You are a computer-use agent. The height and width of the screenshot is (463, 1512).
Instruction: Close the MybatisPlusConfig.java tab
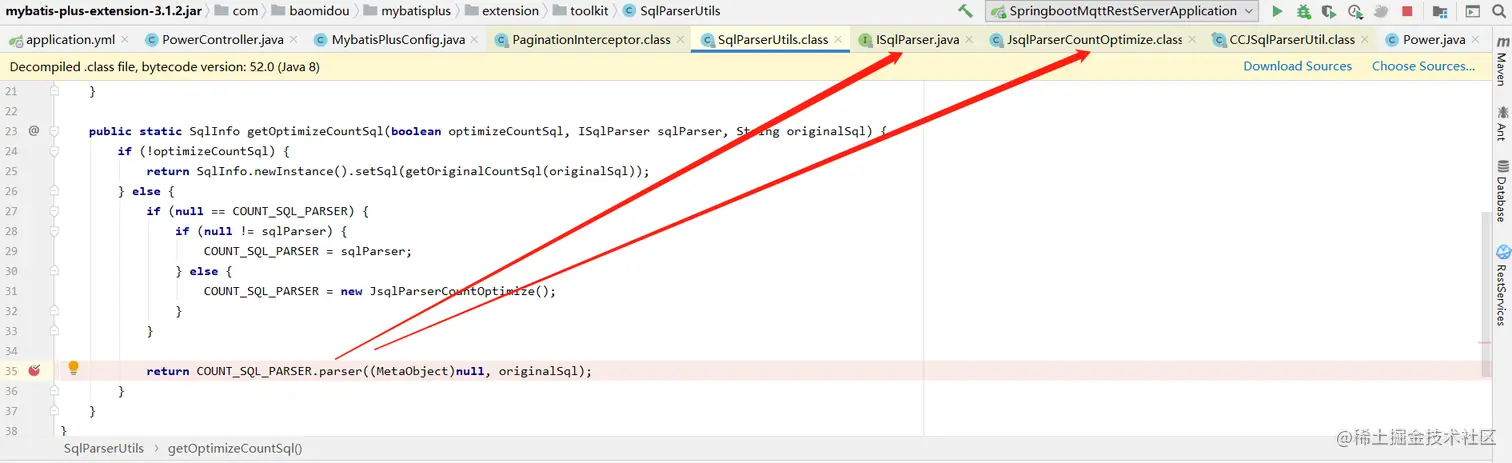474,40
